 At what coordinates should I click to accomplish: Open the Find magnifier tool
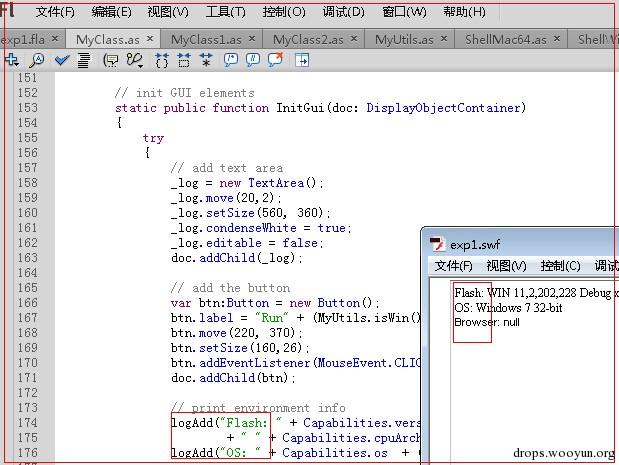37,60
